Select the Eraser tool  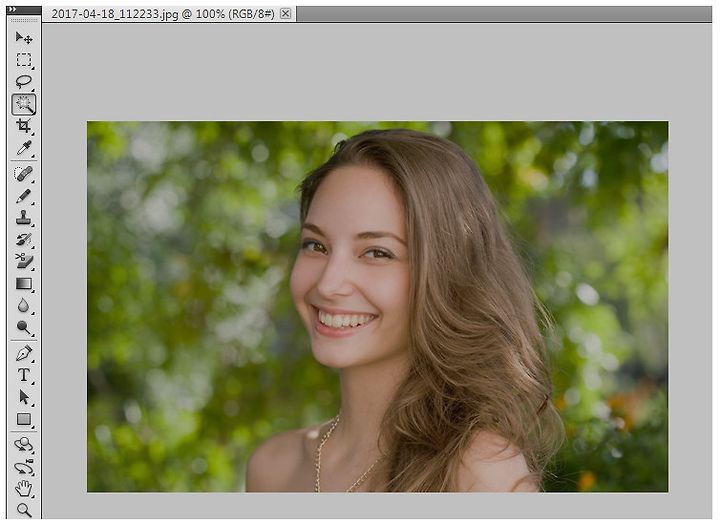23,261
